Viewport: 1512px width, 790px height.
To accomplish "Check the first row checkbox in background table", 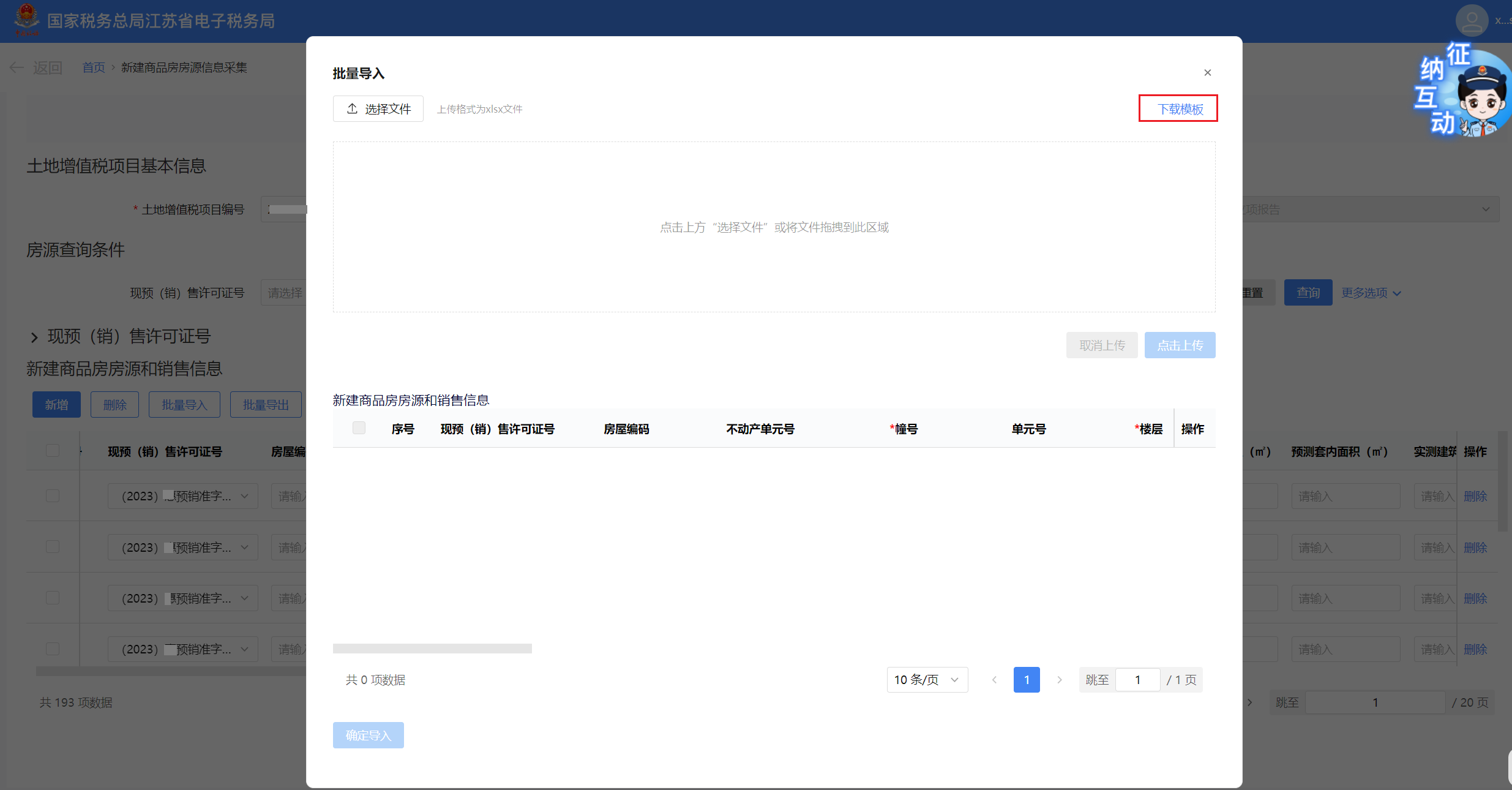I will (53, 495).
